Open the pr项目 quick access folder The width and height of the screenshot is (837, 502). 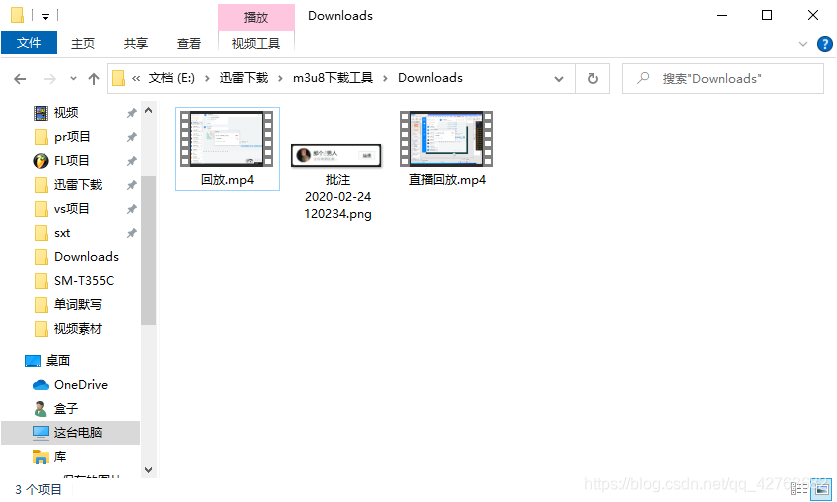click(x=72, y=137)
